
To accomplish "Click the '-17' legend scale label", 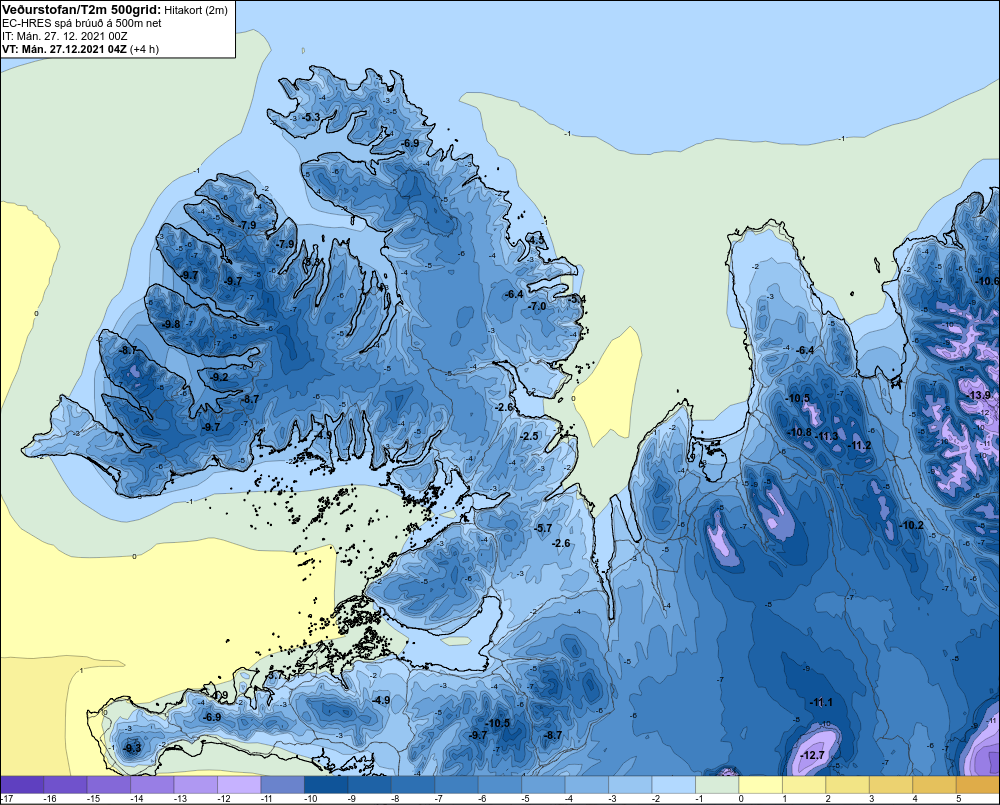I will (x=7, y=799).
